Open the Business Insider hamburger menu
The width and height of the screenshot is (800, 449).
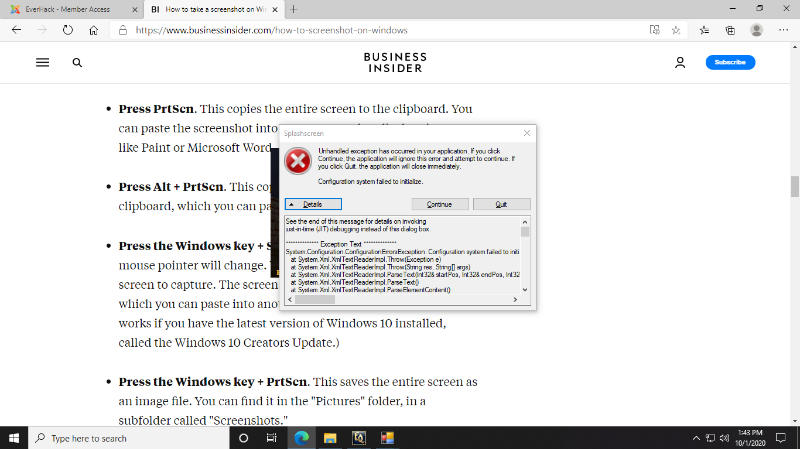pyautogui.click(x=42, y=62)
